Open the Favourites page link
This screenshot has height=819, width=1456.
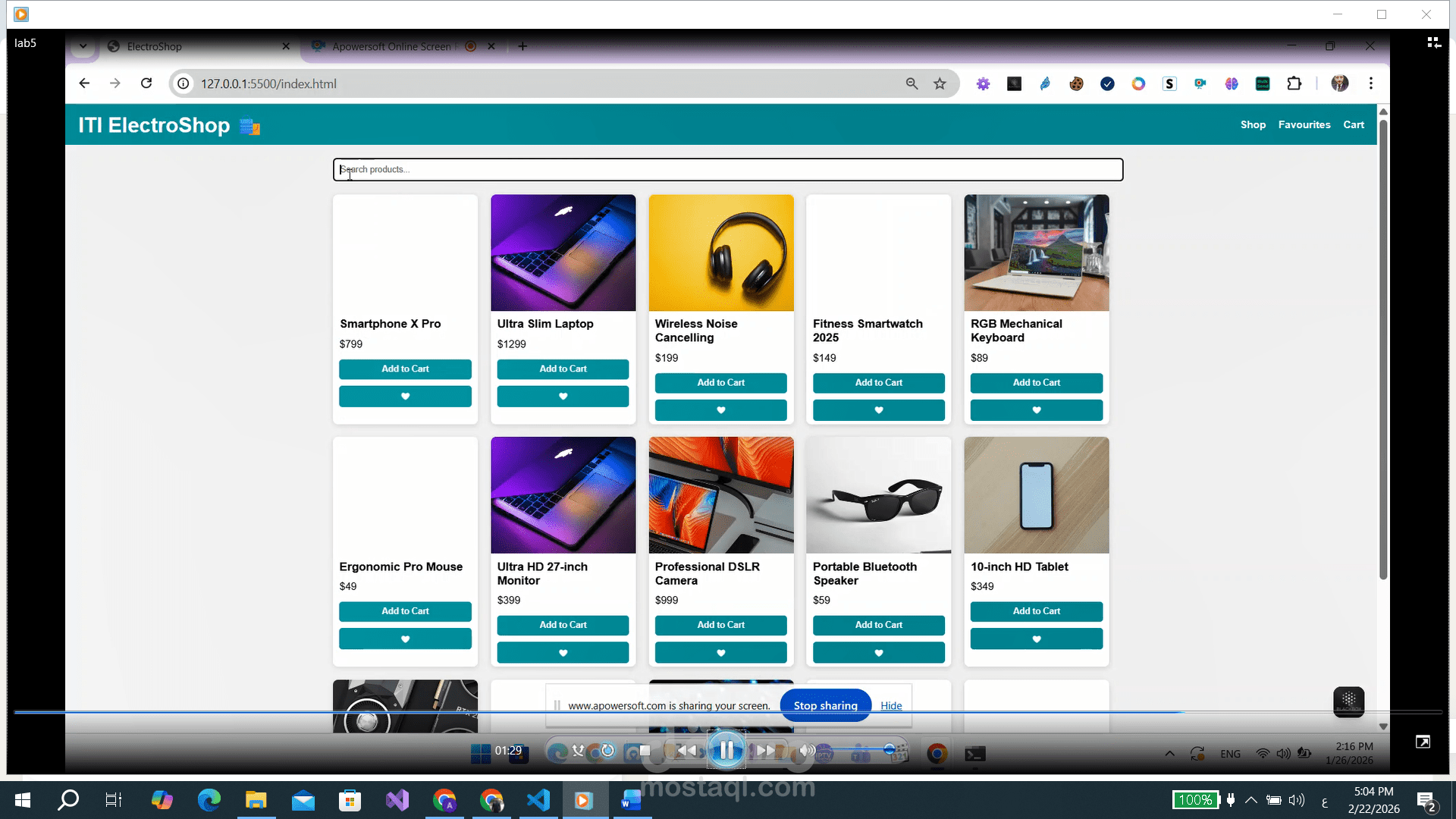click(x=1304, y=124)
